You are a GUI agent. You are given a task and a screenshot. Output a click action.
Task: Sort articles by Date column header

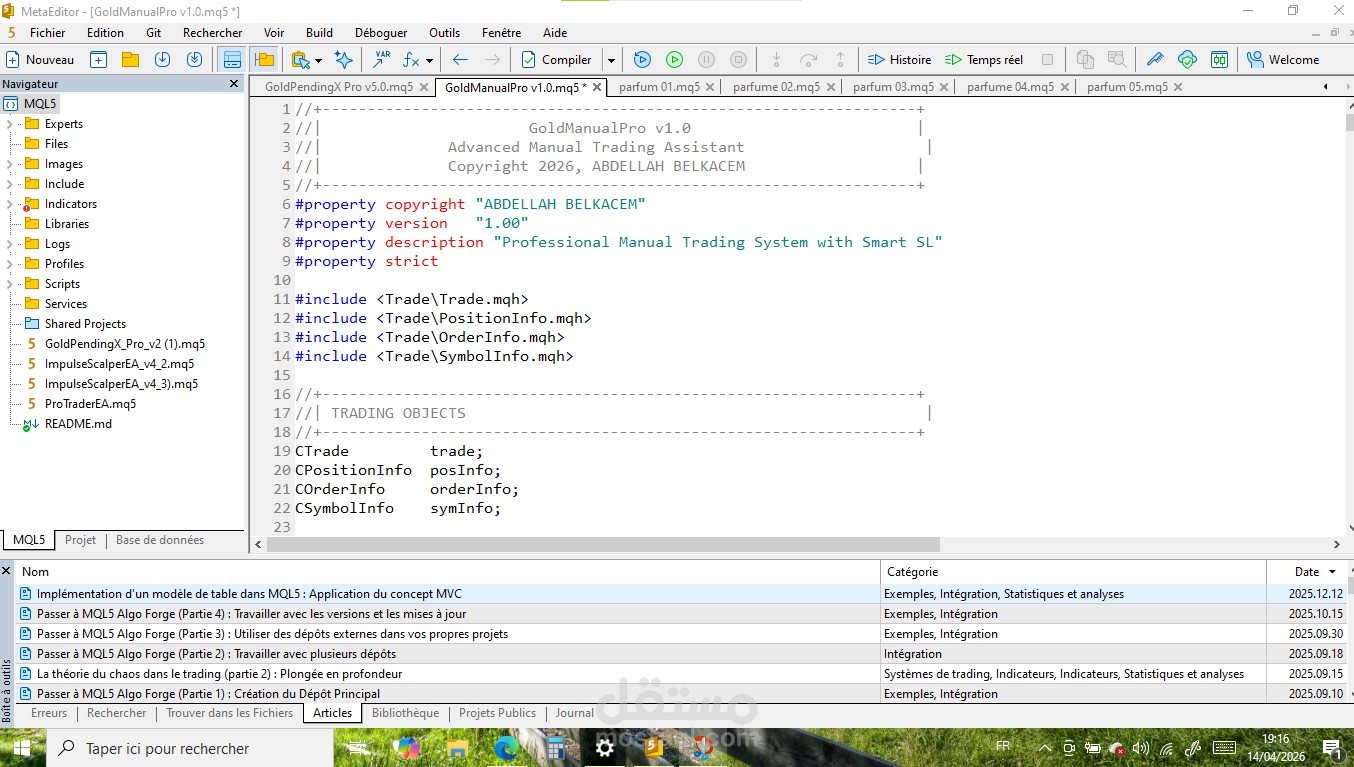tap(1307, 572)
